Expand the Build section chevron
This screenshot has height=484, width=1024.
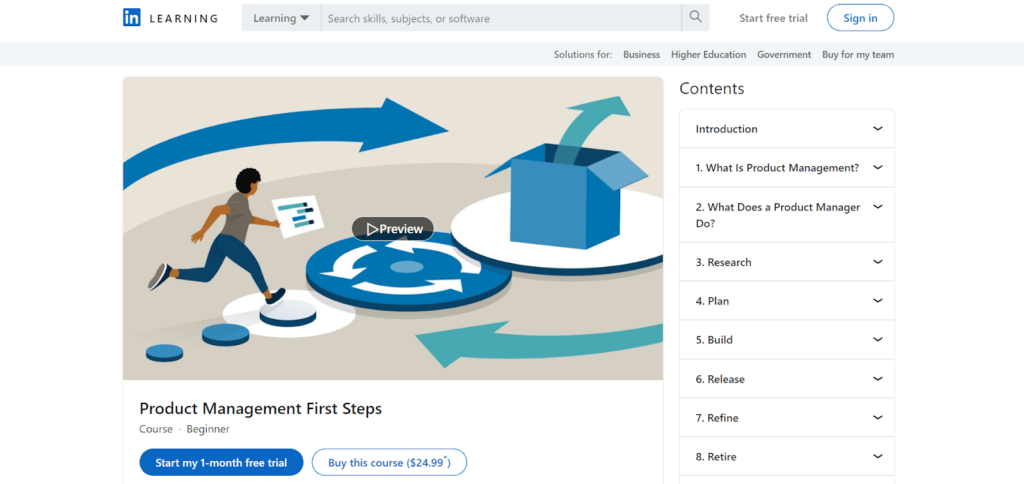click(878, 340)
